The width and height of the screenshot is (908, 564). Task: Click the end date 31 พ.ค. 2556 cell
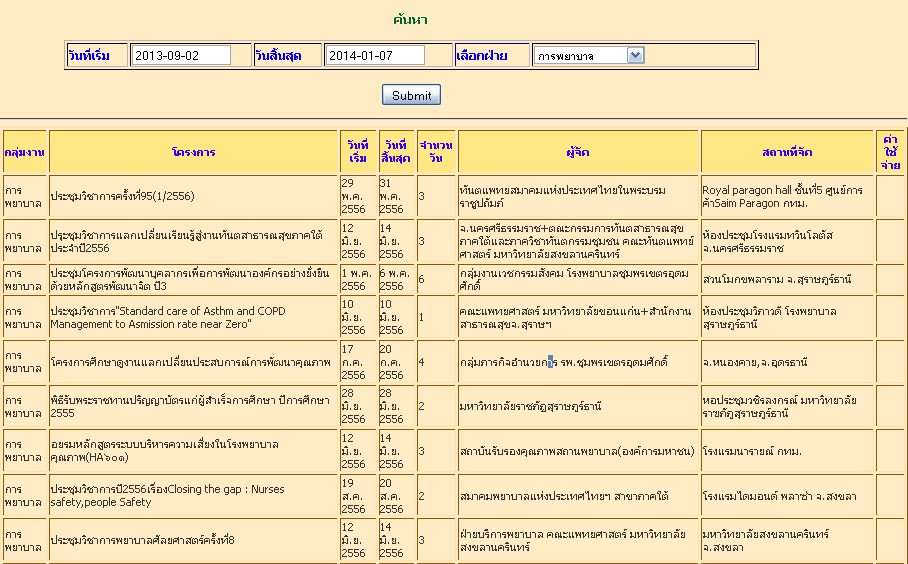[396, 196]
